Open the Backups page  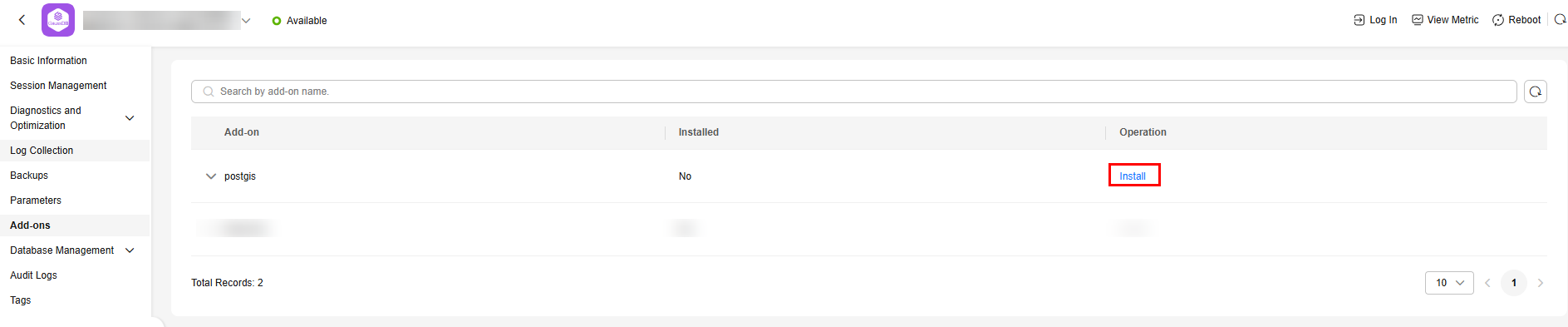click(29, 176)
